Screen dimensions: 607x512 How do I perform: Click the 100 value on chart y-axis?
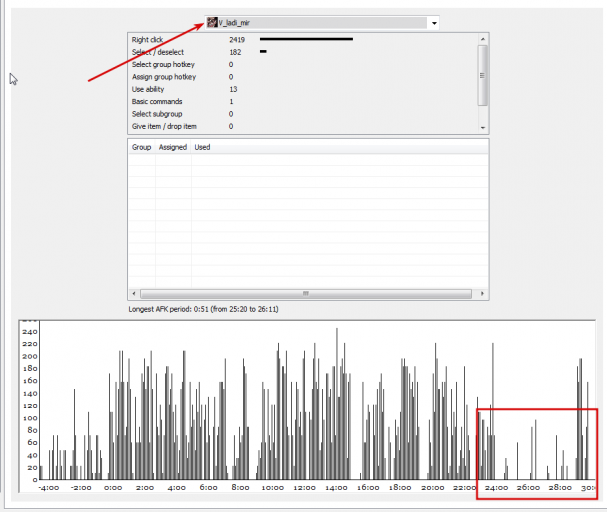[30, 418]
